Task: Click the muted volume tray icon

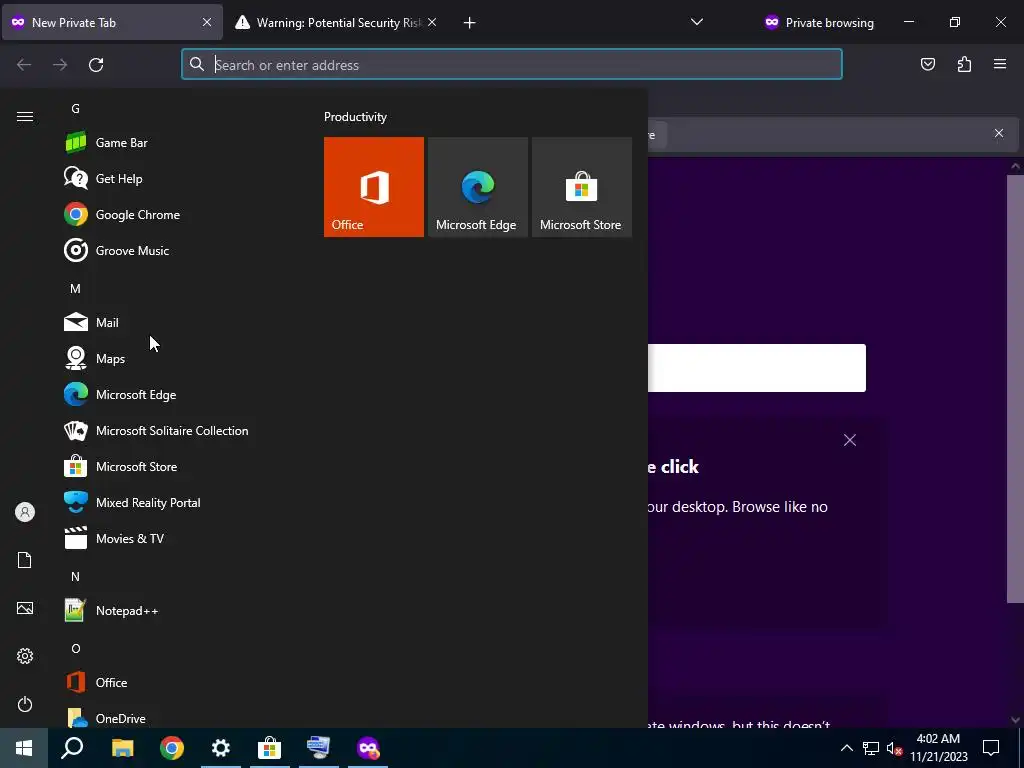Action: click(x=894, y=748)
